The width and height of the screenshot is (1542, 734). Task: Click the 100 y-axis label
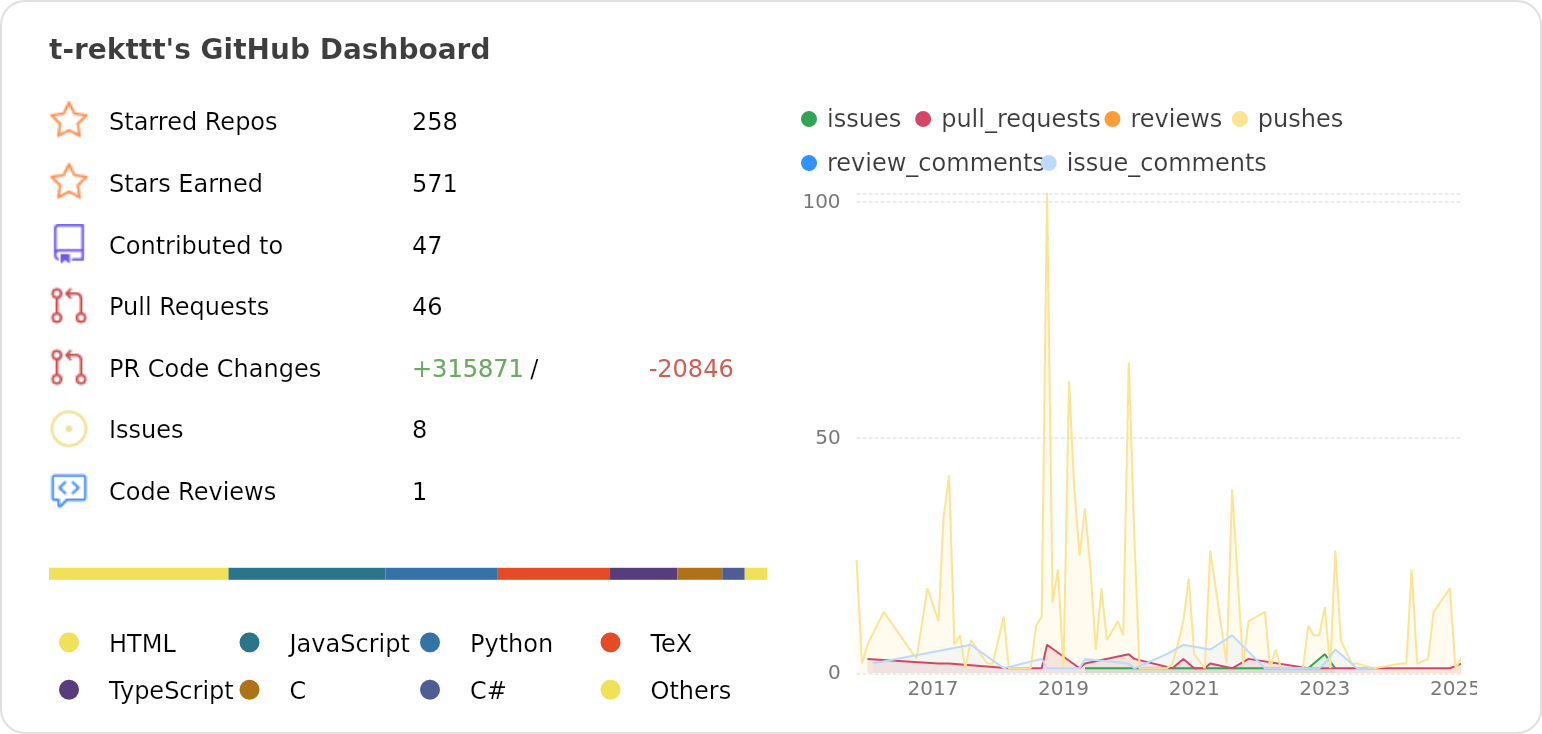821,202
